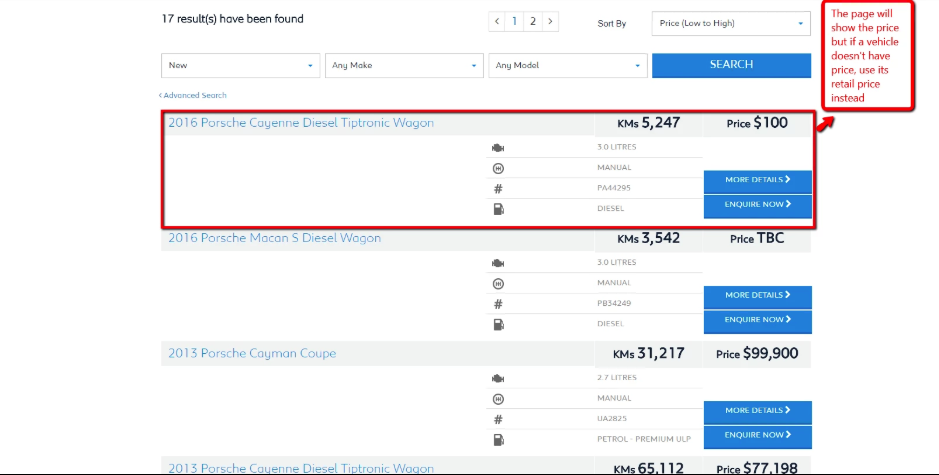
Task: Click ENQUIRE NOW for 2013 Cayman Coupe
Action: pos(758,437)
